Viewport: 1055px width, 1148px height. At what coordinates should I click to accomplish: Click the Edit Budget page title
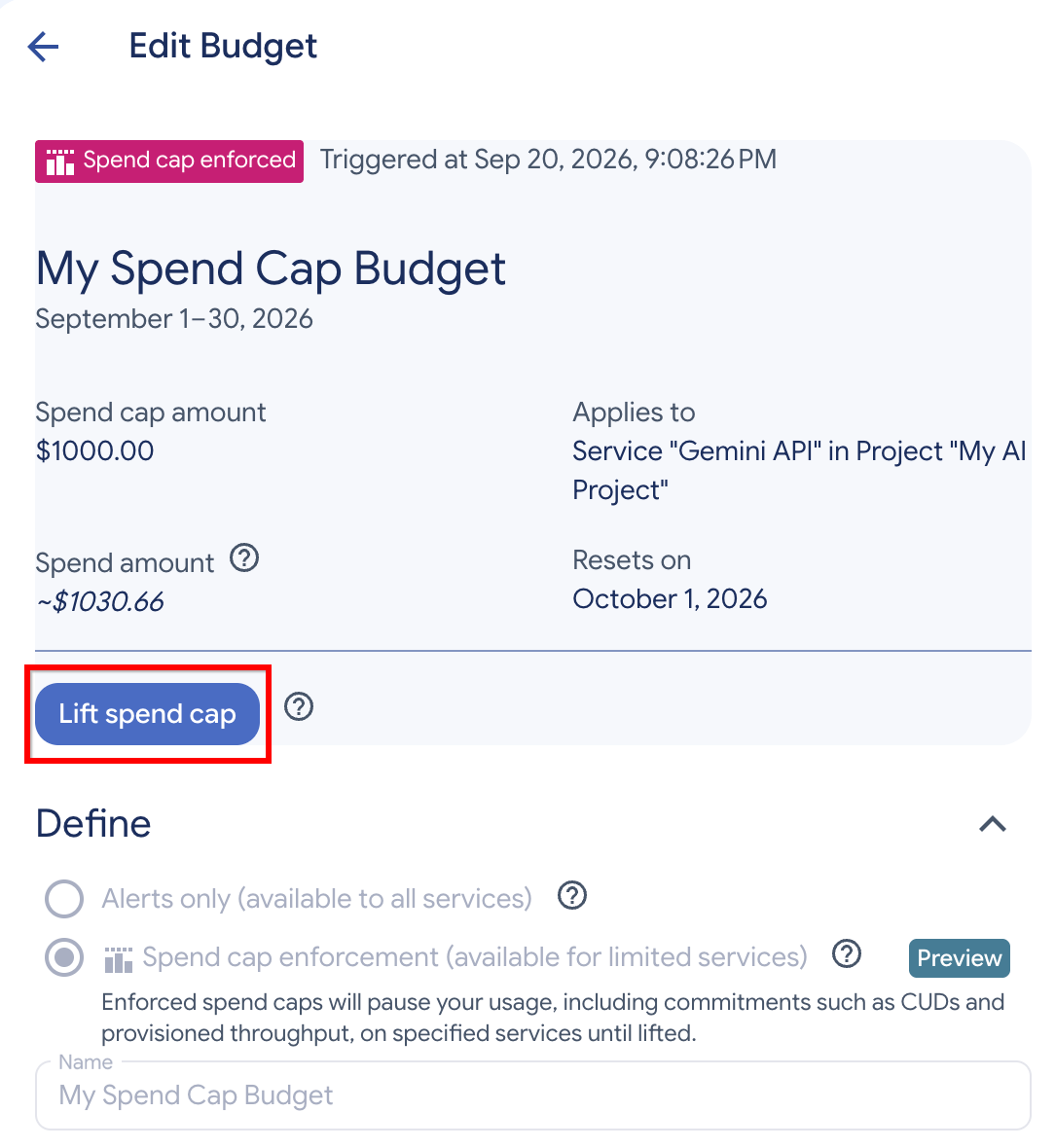pyautogui.click(x=223, y=46)
